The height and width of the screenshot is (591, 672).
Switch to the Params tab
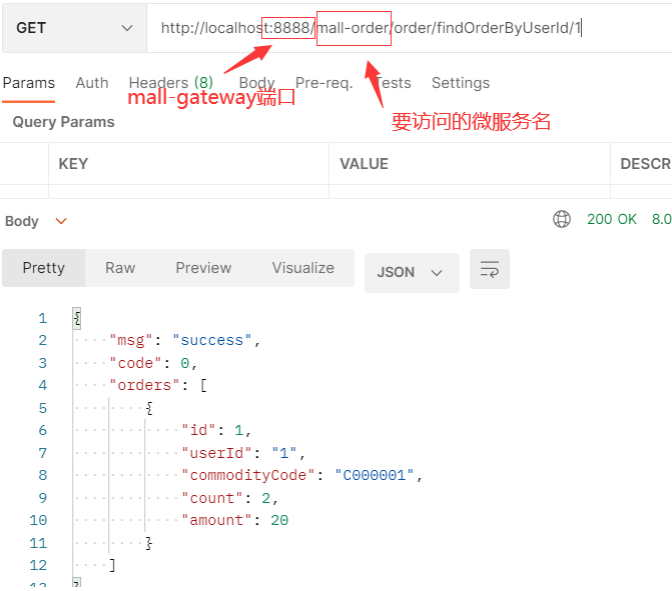tap(29, 83)
